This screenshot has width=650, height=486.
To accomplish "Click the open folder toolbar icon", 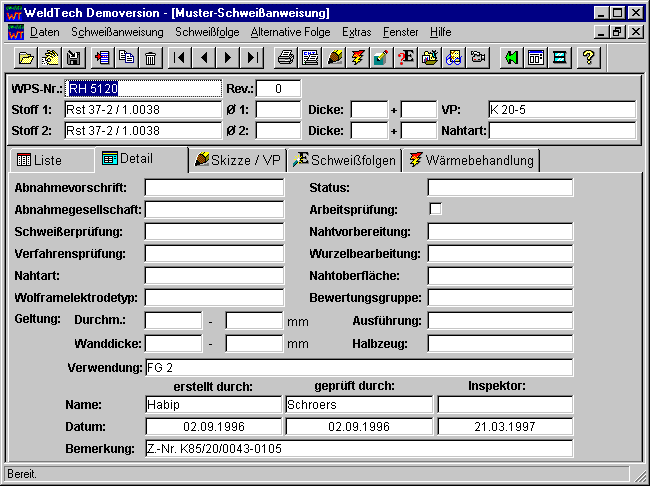I will pos(27,58).
